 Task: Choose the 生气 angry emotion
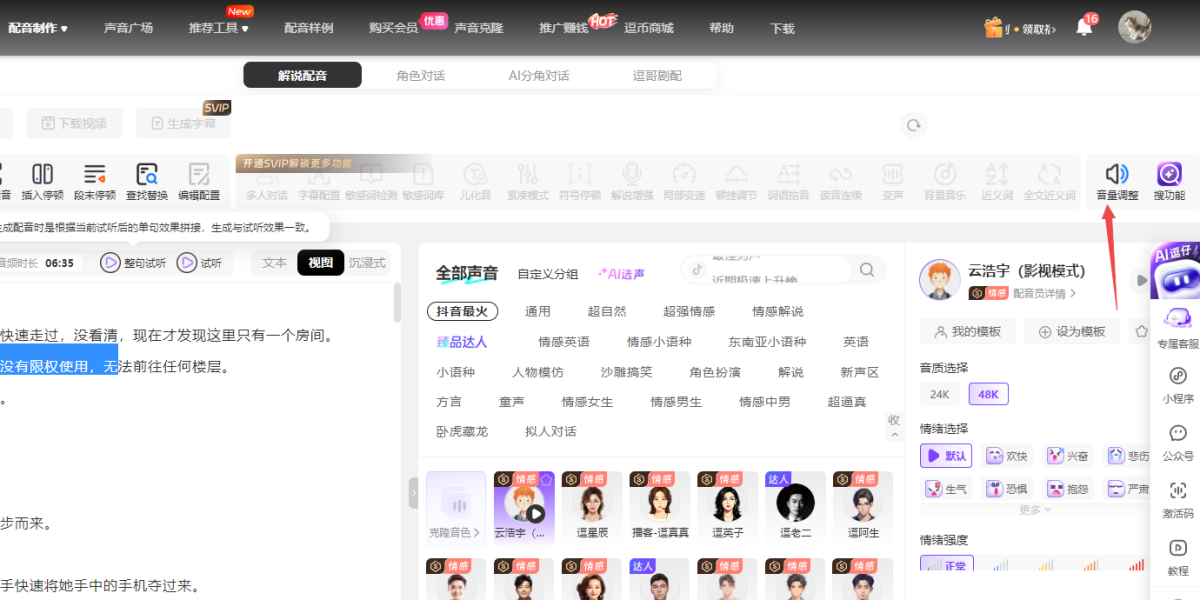point(945,489)
